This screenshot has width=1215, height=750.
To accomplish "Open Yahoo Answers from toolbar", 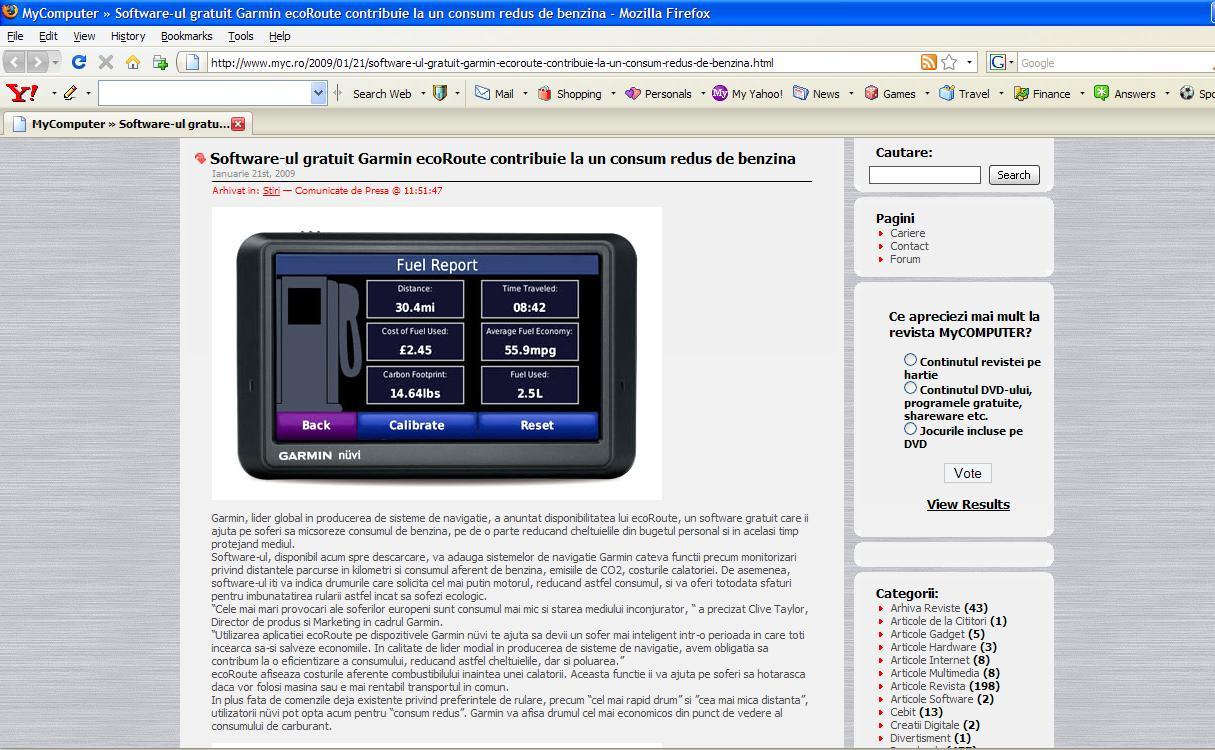I will click(1125, 93).
